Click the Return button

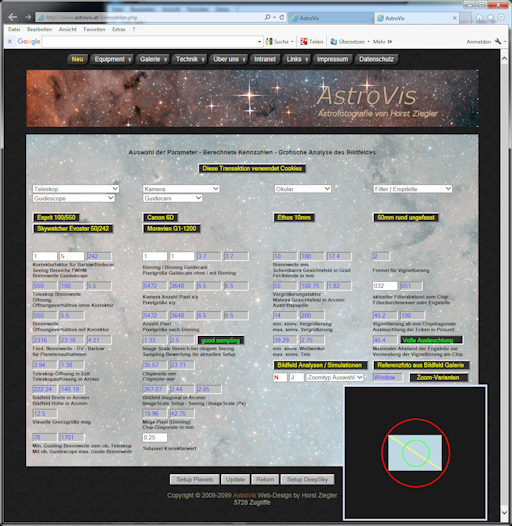tap(265, 479)
